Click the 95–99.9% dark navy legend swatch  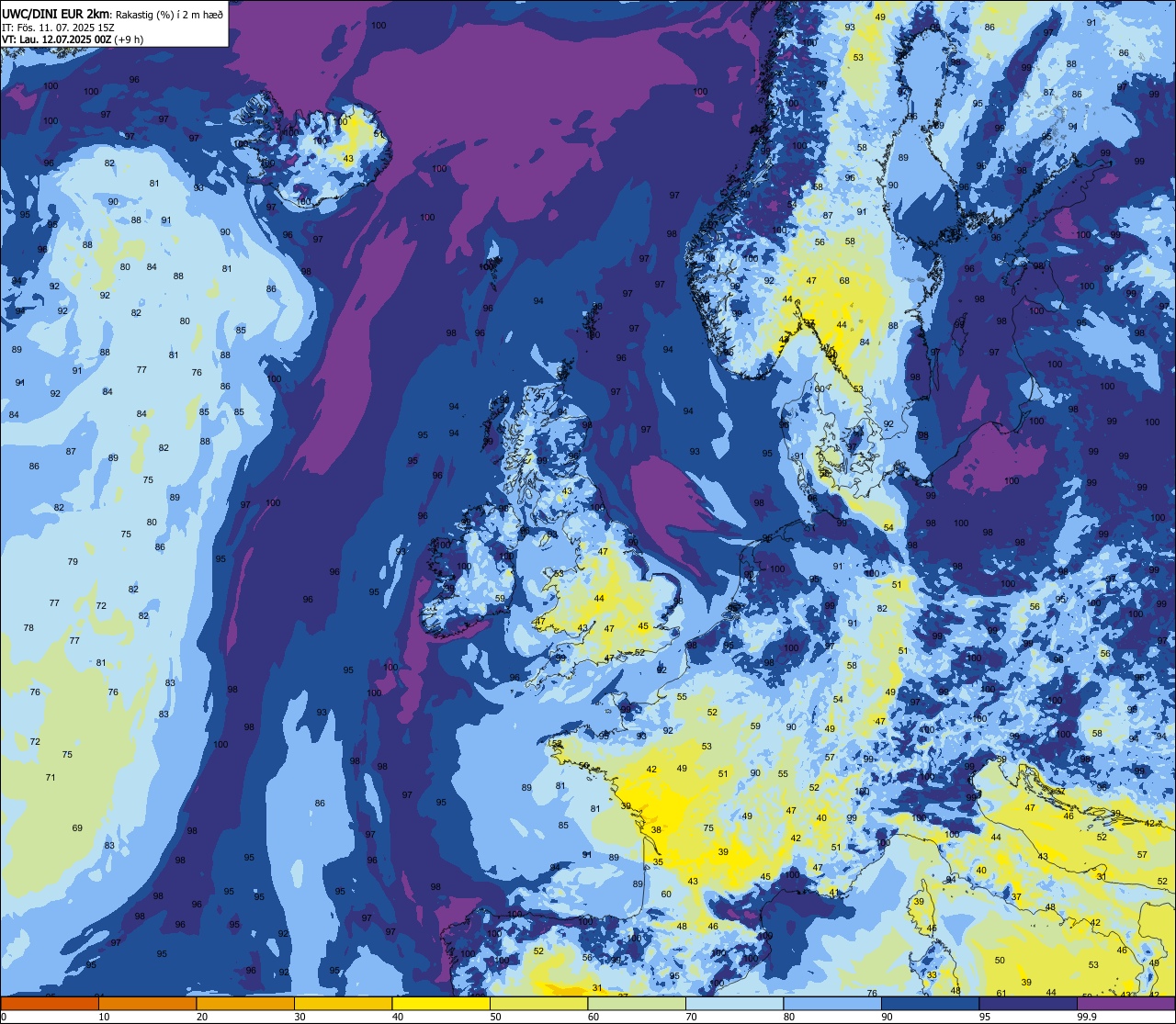1028,1004
